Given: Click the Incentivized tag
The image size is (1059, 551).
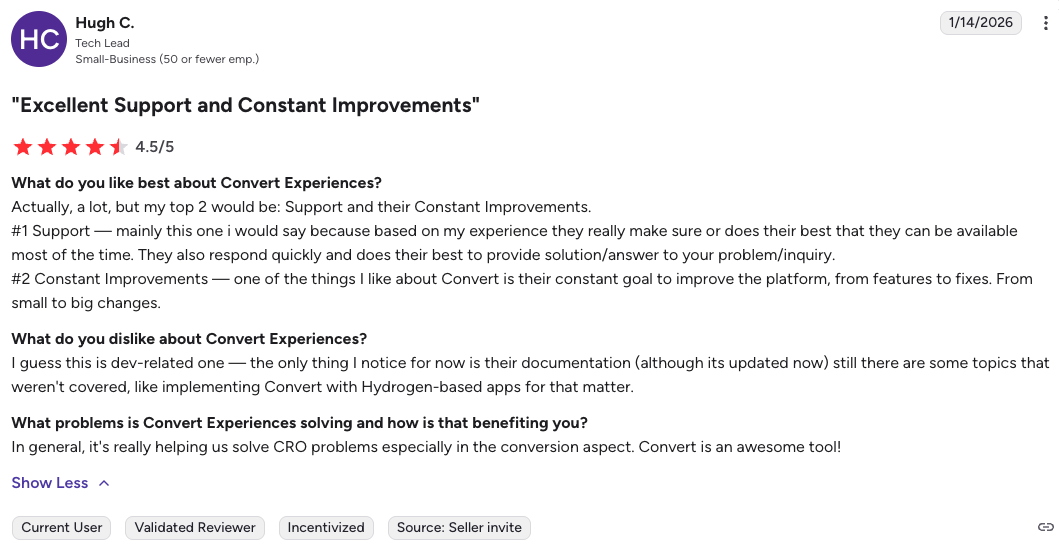Looking at the screenshot, I should click(326, 527).
